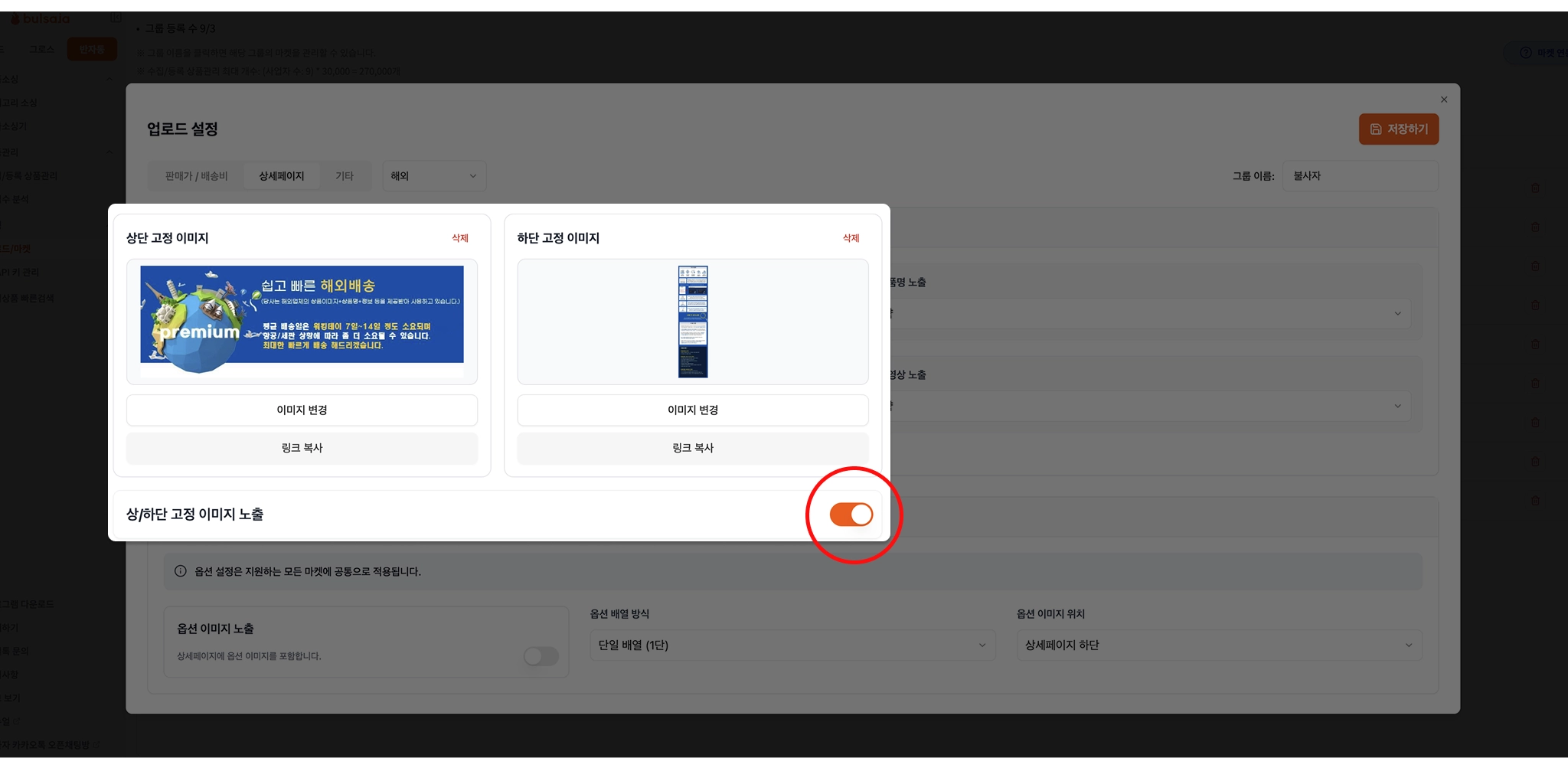Click the tall bottom fixed image preview
1568x758 pixels.
[693, 322]
